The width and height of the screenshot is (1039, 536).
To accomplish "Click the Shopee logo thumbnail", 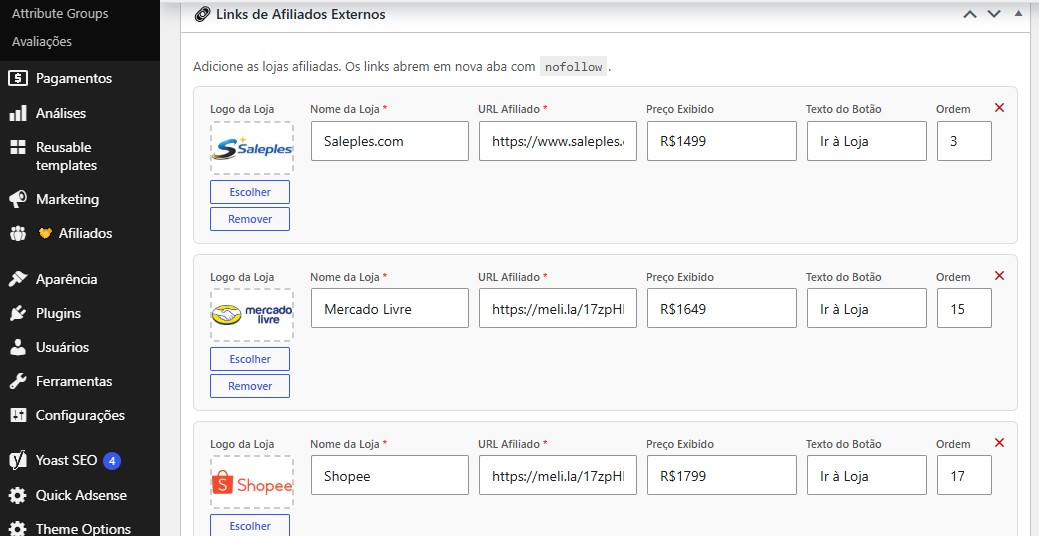I will tap(252, 482).
